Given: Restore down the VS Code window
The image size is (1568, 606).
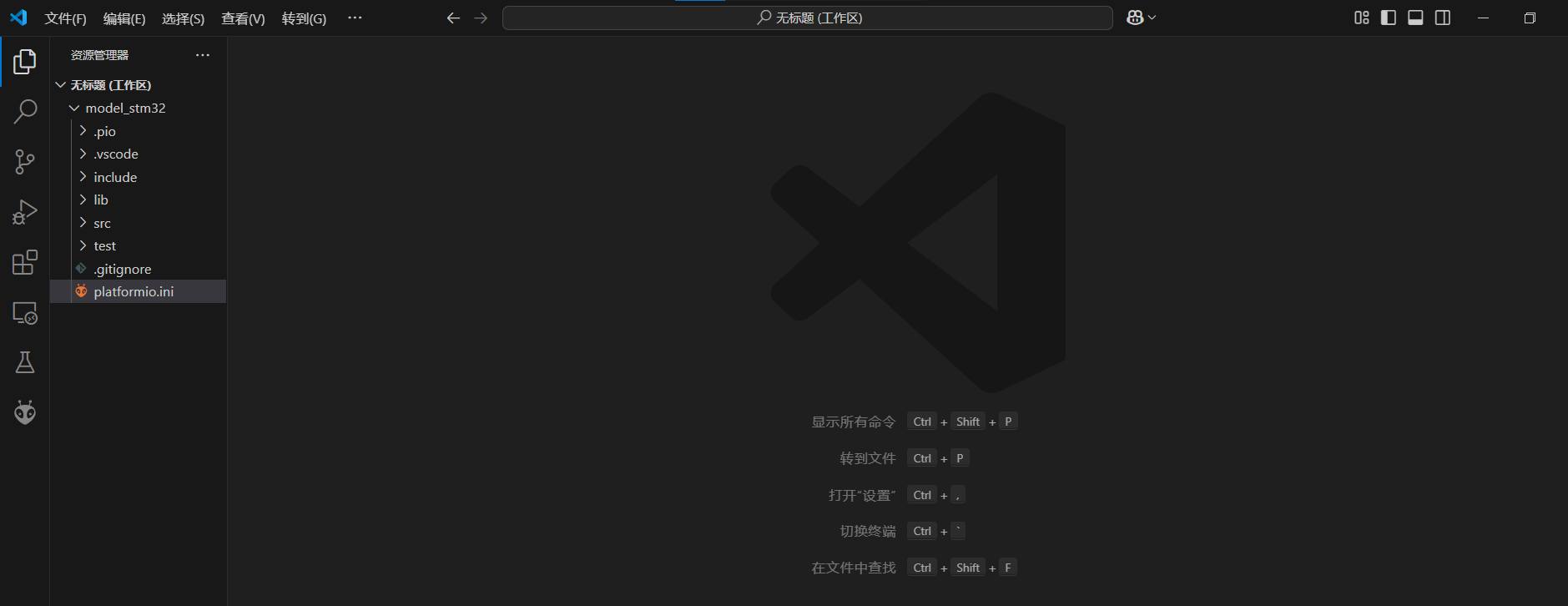Looking at the screenshot, I should (x=1530, y=18).
